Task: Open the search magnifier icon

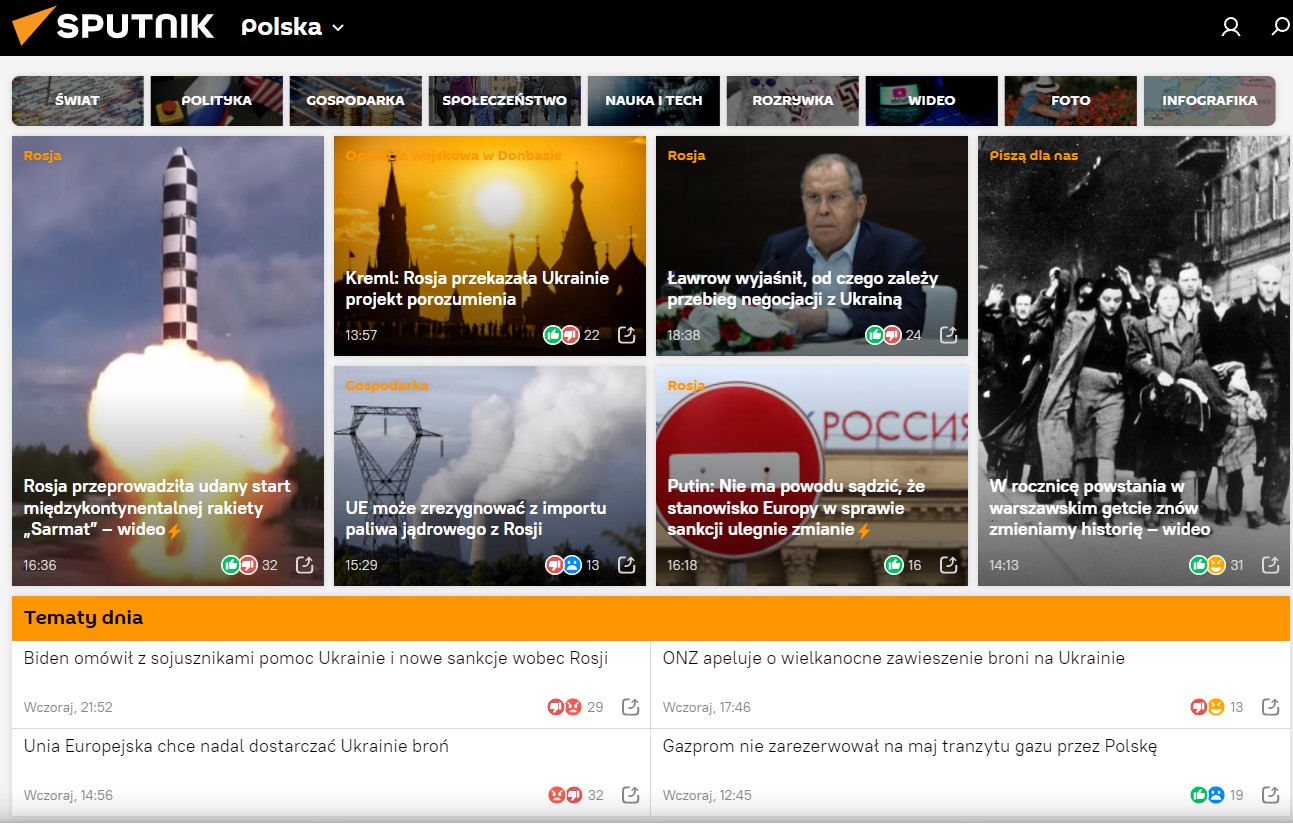Action: 1280,27
